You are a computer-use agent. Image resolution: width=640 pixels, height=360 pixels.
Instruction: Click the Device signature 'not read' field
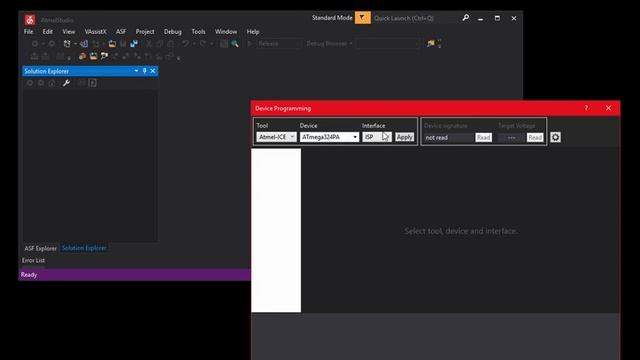[449, 138]
